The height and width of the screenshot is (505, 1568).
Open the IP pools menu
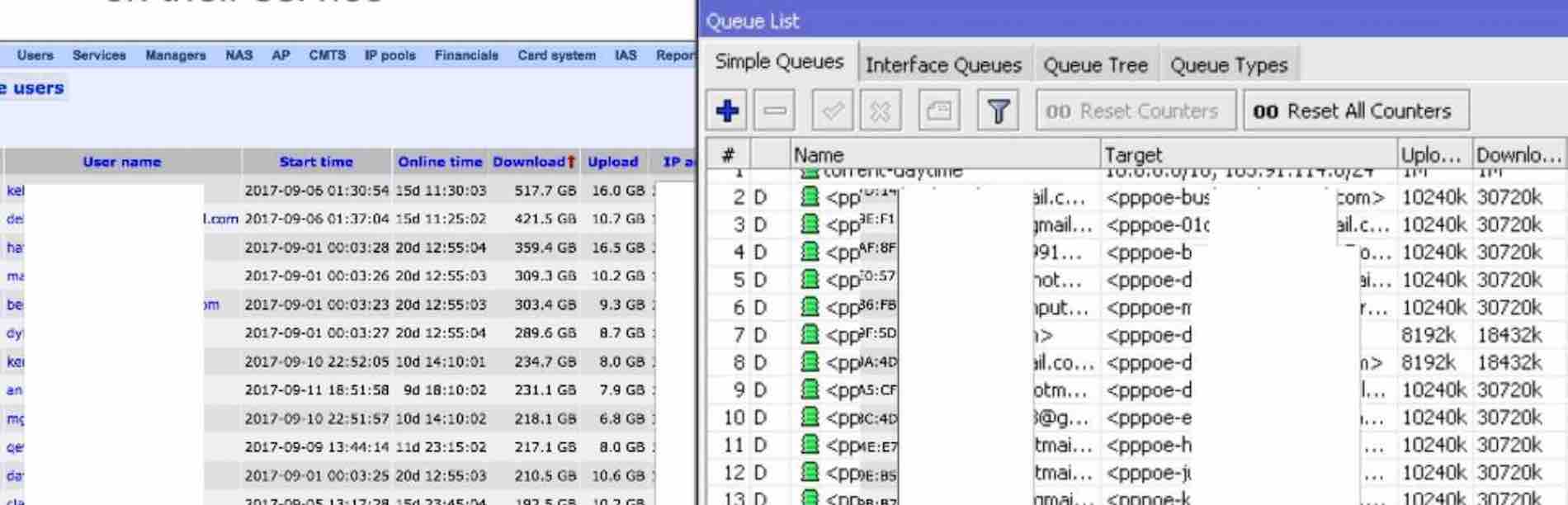(x=390, y=55)
